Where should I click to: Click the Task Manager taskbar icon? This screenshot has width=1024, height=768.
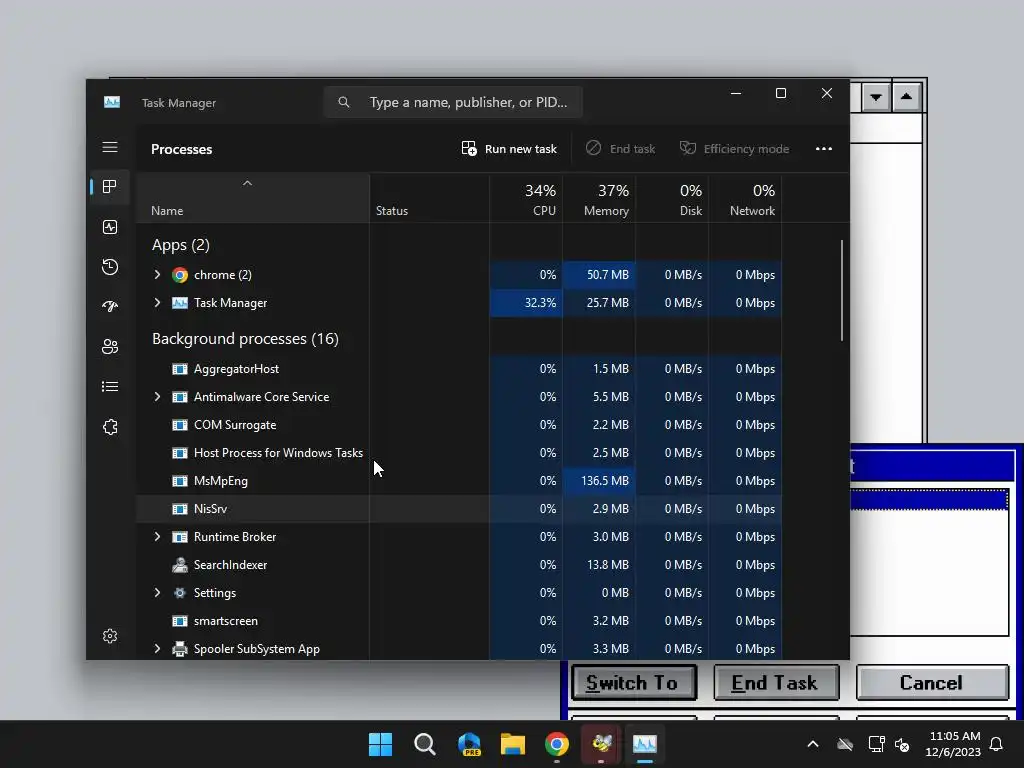click(x=645, y=744)
